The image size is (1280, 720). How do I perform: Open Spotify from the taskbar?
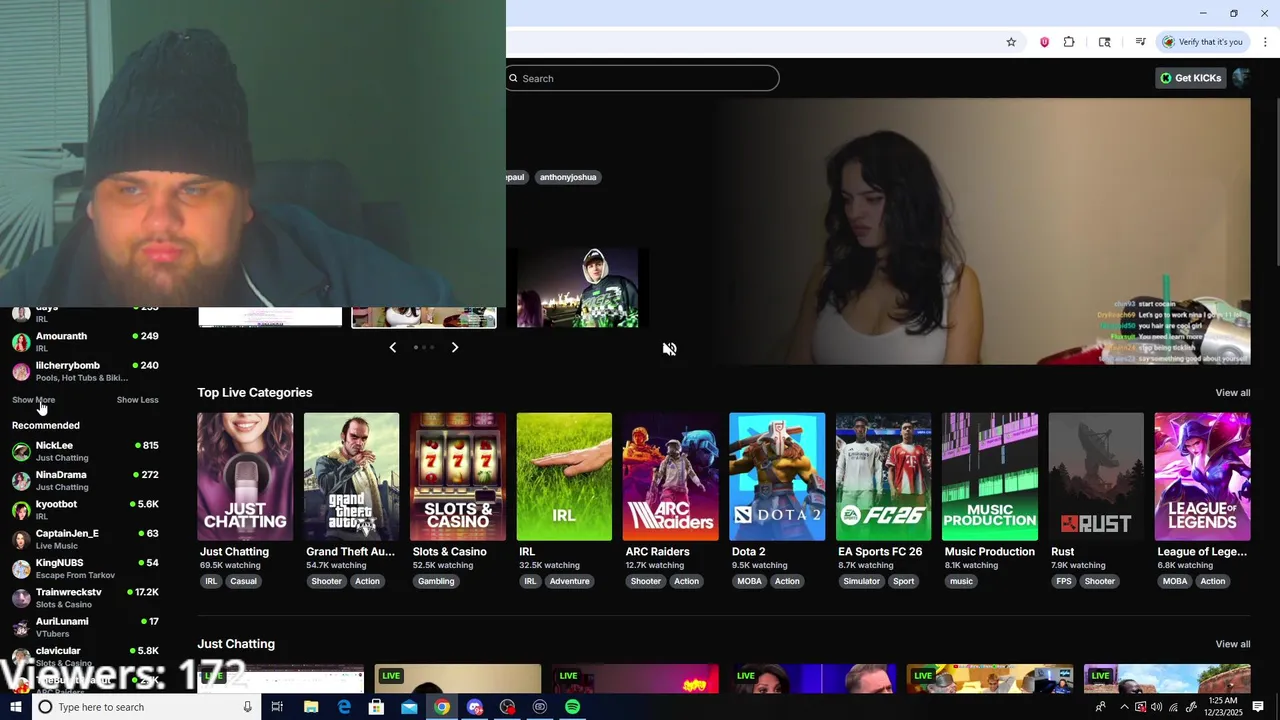(572, 707)
